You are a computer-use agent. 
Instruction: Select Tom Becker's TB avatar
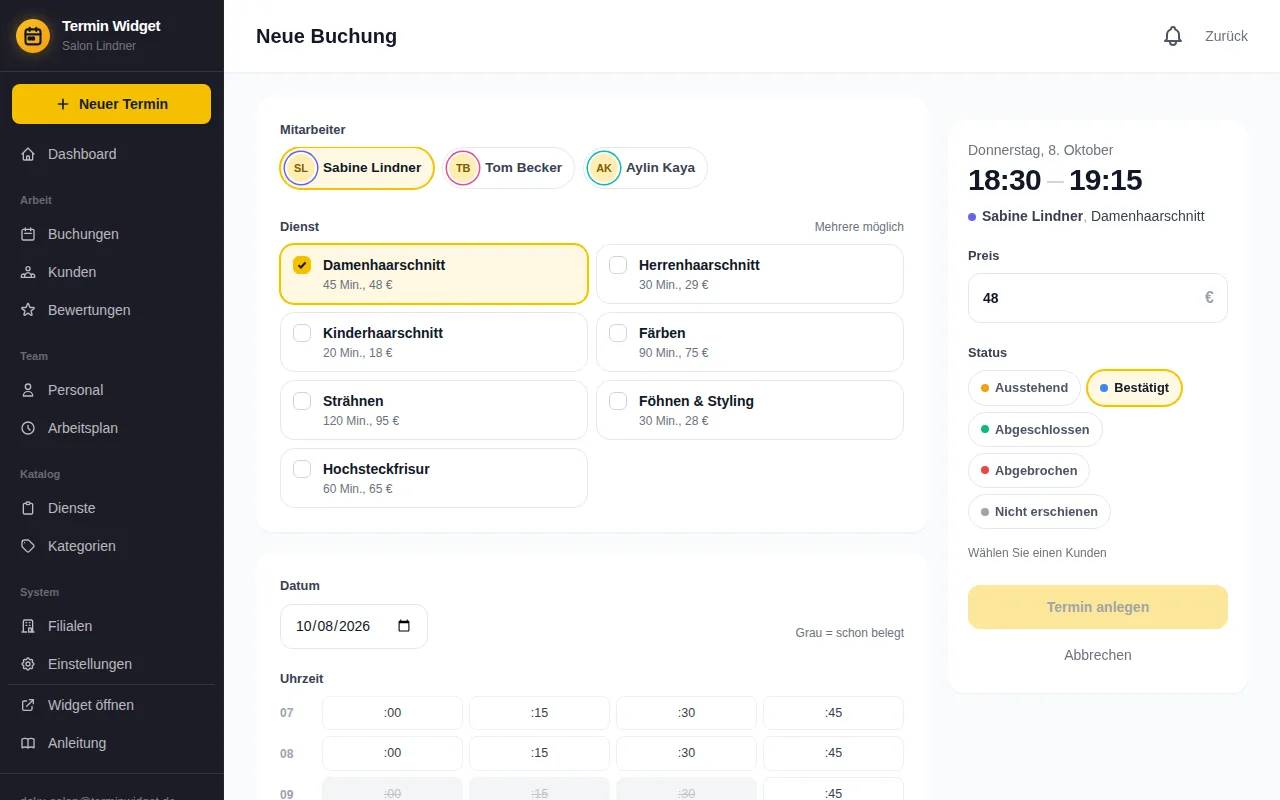(463, 168)
